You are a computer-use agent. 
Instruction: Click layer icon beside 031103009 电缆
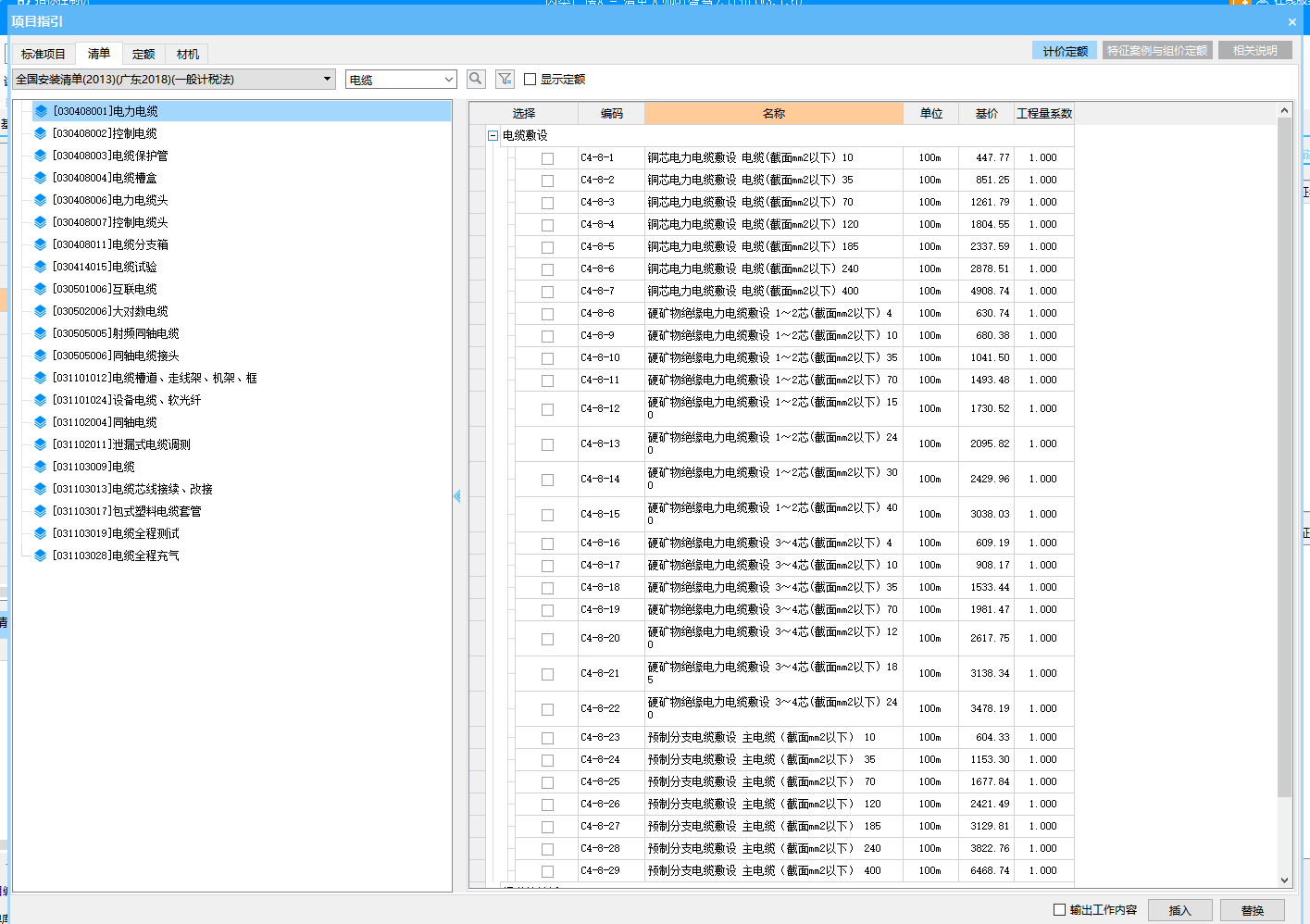41,467
